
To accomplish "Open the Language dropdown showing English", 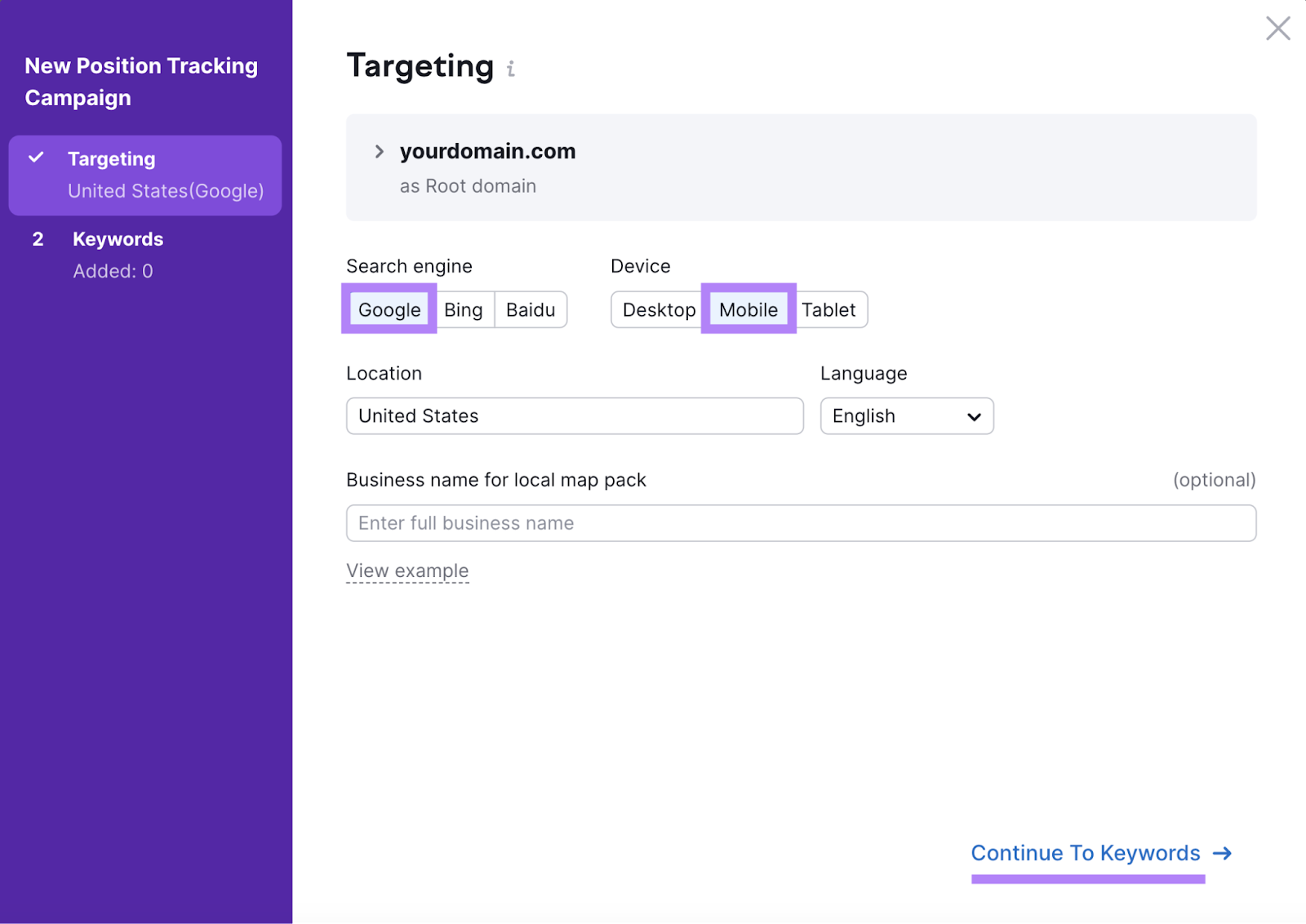I will 906,416.
